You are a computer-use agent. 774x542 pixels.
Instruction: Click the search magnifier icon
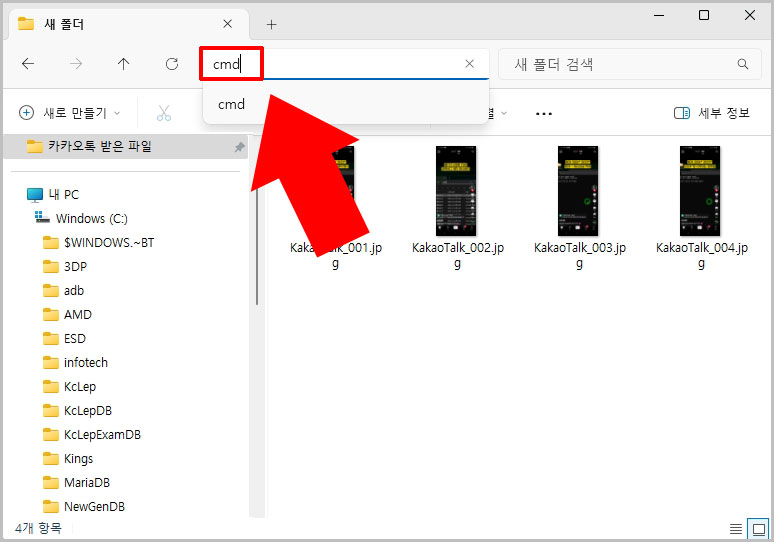click(742, 64)
